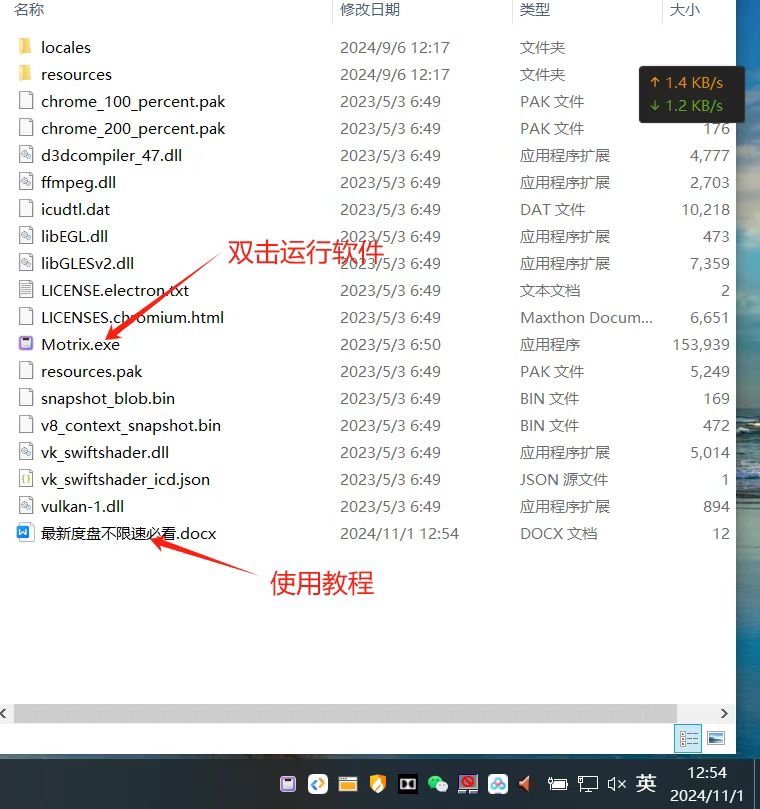The width and height of the screenshot is (760, 809).
Task: Click the left arrow of horizontal scrollbar
Action: (x=6, y=712)
